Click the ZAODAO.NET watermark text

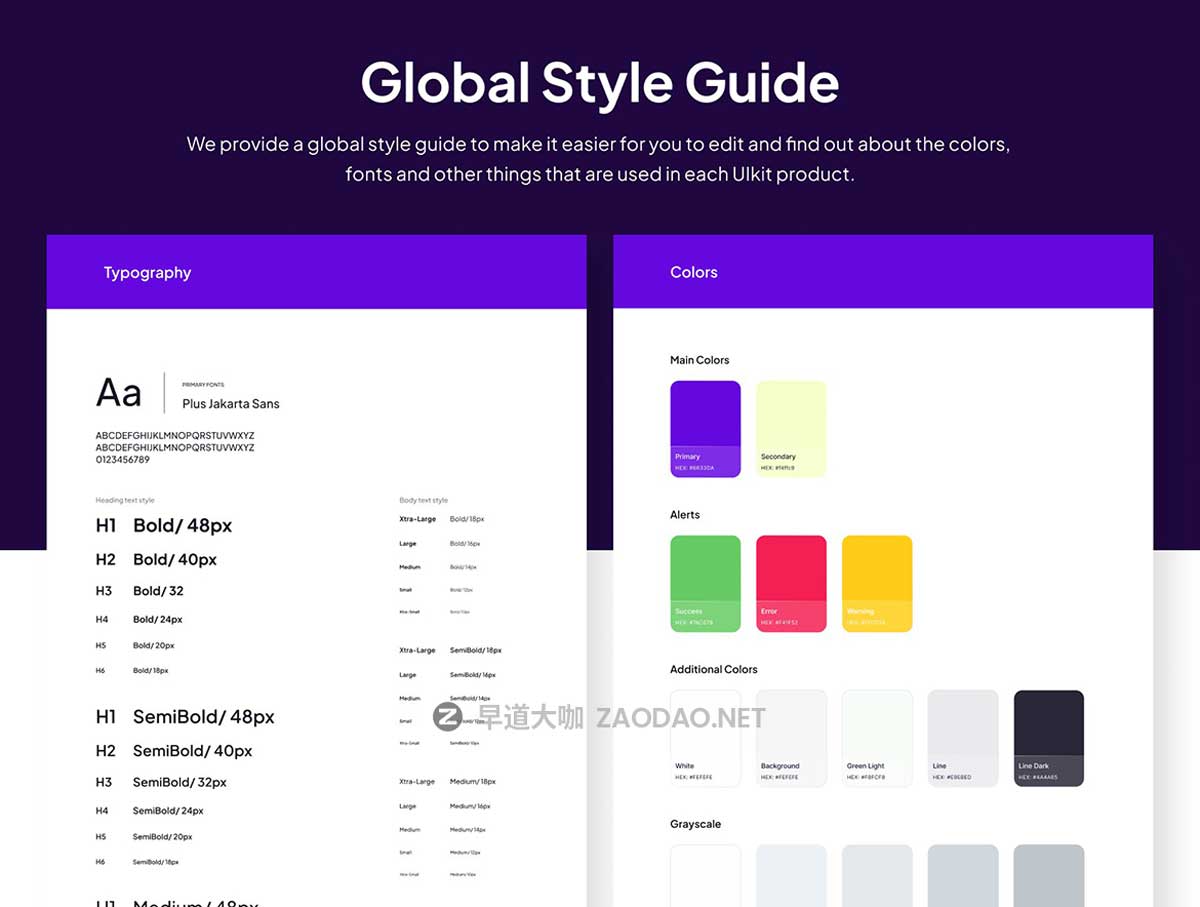[680, 718]
